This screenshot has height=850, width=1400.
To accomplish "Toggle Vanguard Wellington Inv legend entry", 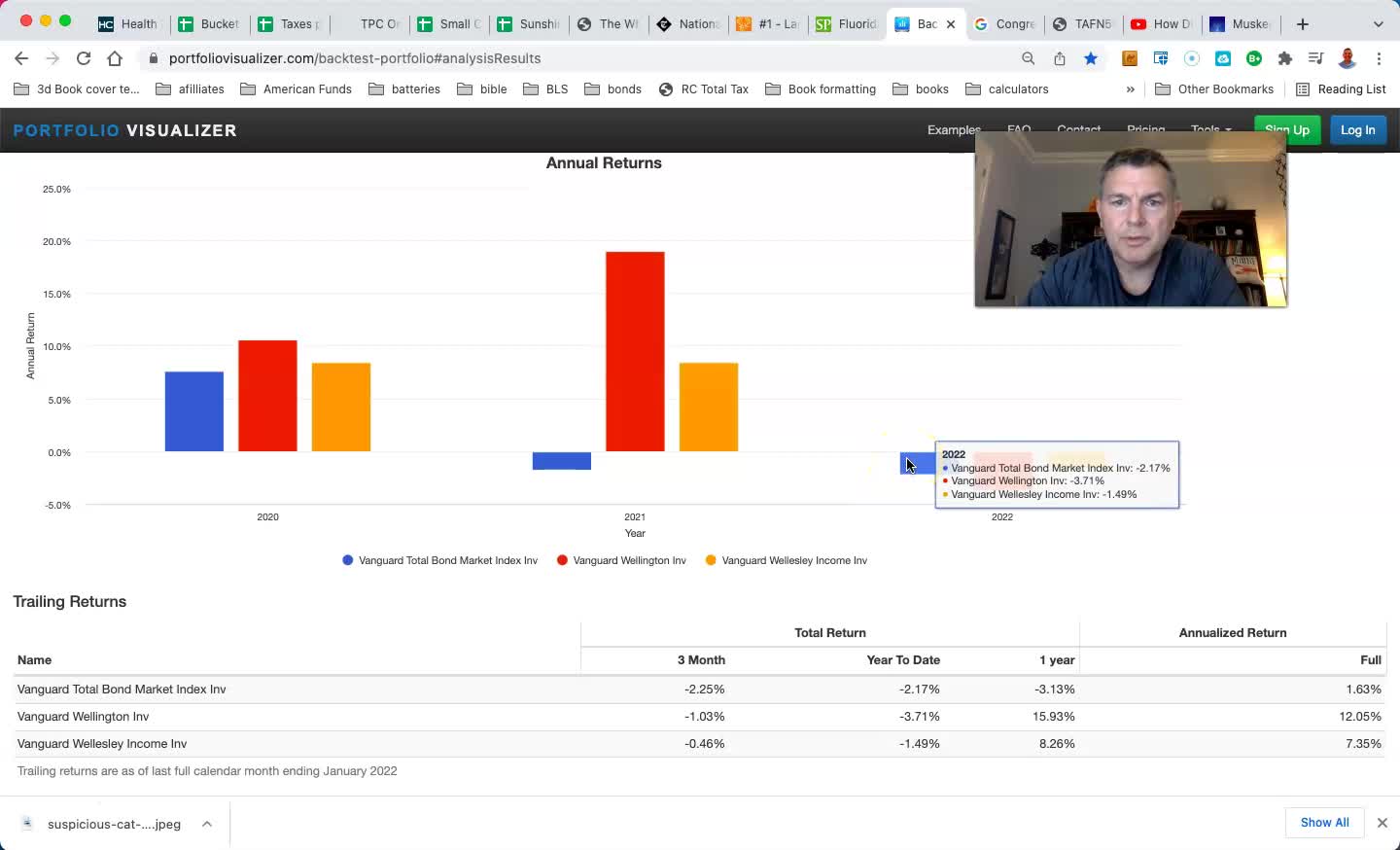I will tap(621, 561).
